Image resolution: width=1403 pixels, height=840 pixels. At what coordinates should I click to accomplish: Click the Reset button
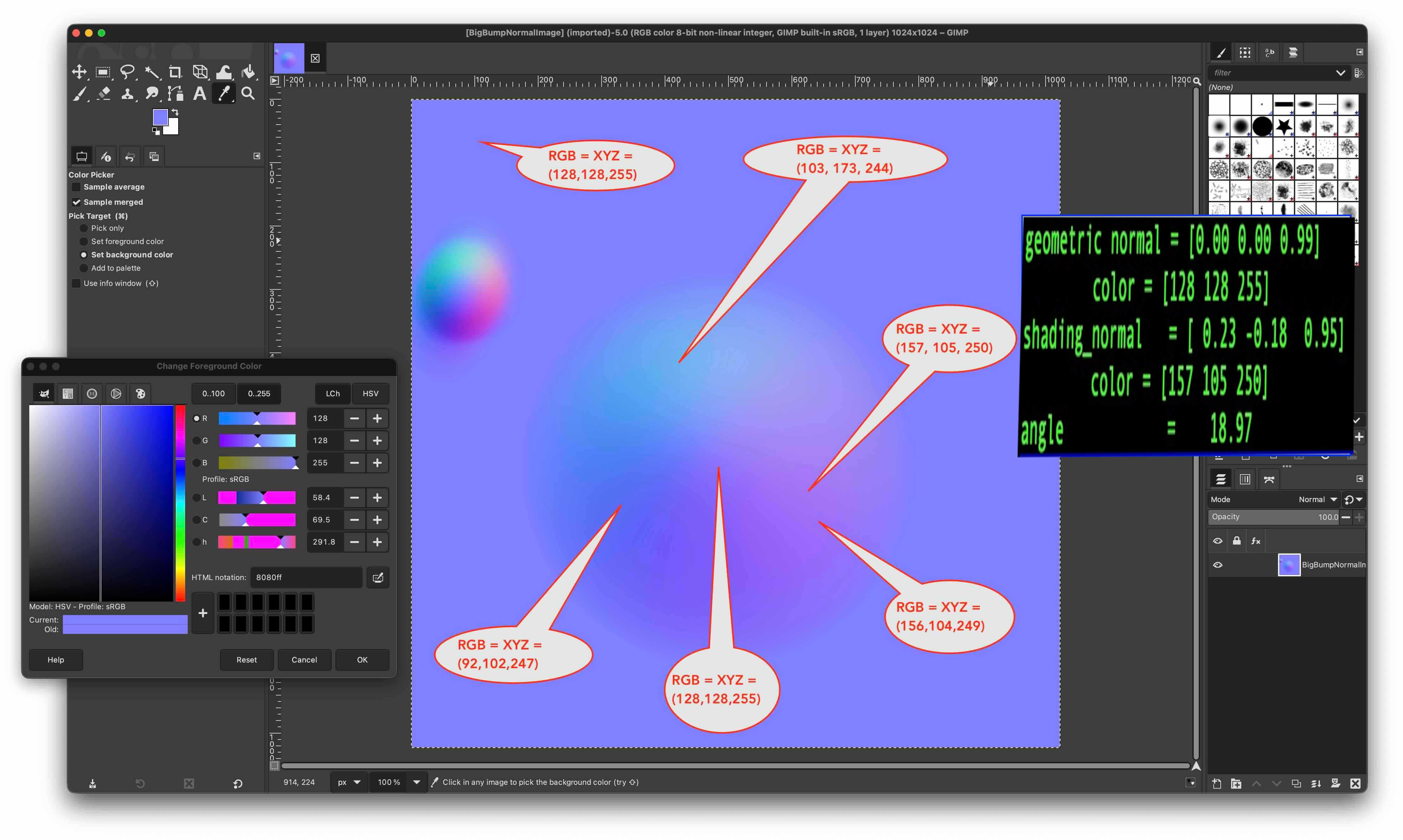tap(246, 660)
